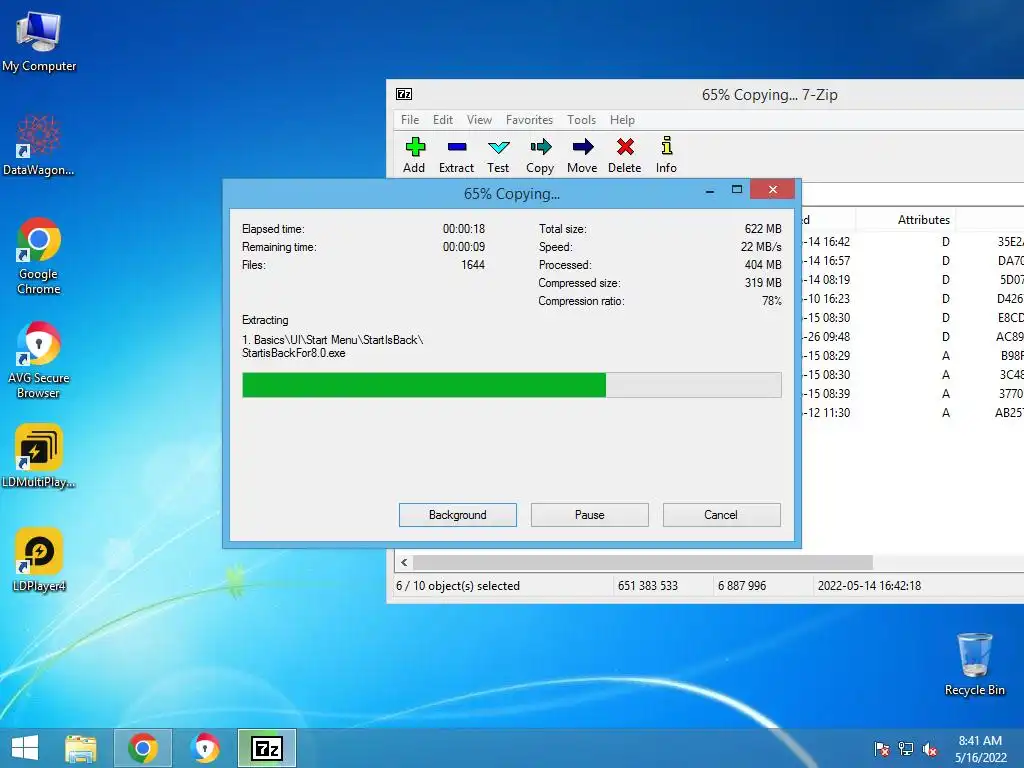Open the View menu in 7-Zip
1024x768 pixels.
click(x=479, y=120)
